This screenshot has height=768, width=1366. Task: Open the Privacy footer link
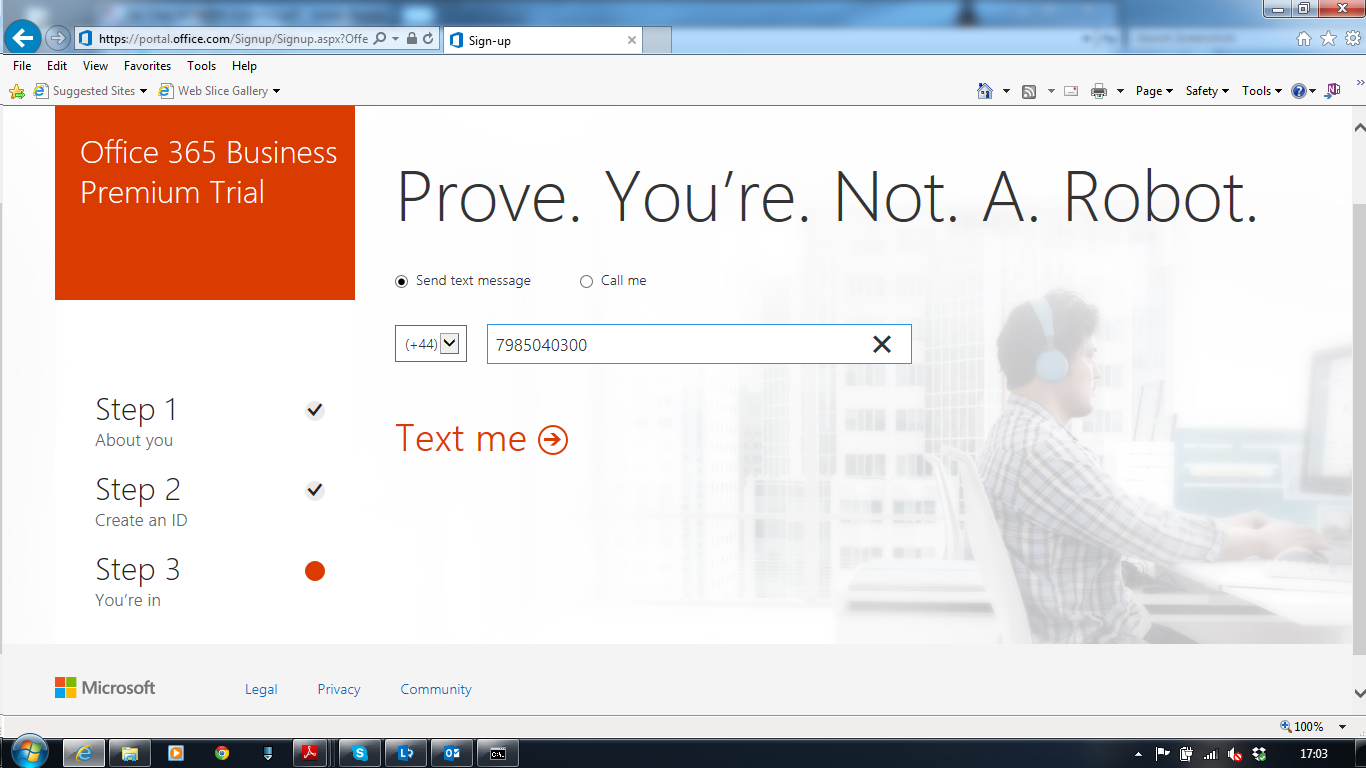pyautogui.click(x=339, y=689)
